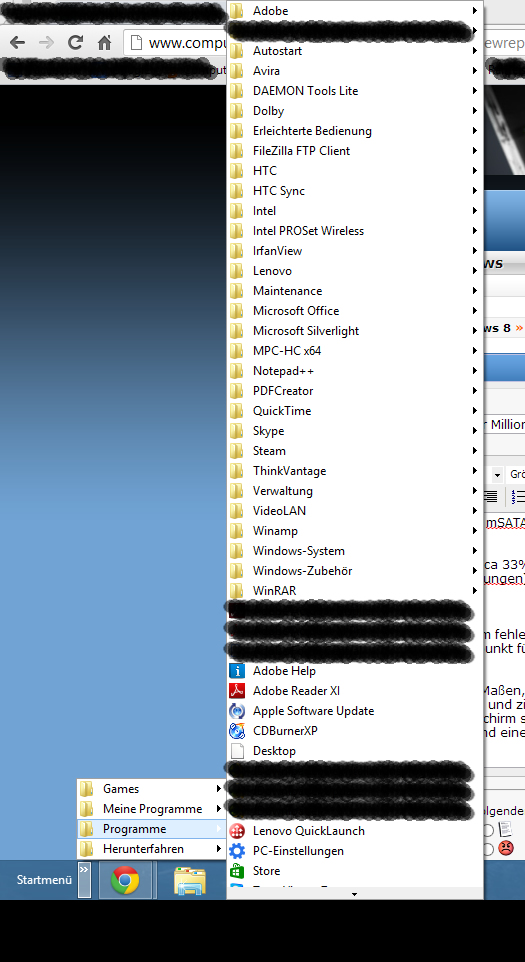Select the Programme menu entry
Screen dimensions: 525x962
pyautogui.click(x=151, y=829)
